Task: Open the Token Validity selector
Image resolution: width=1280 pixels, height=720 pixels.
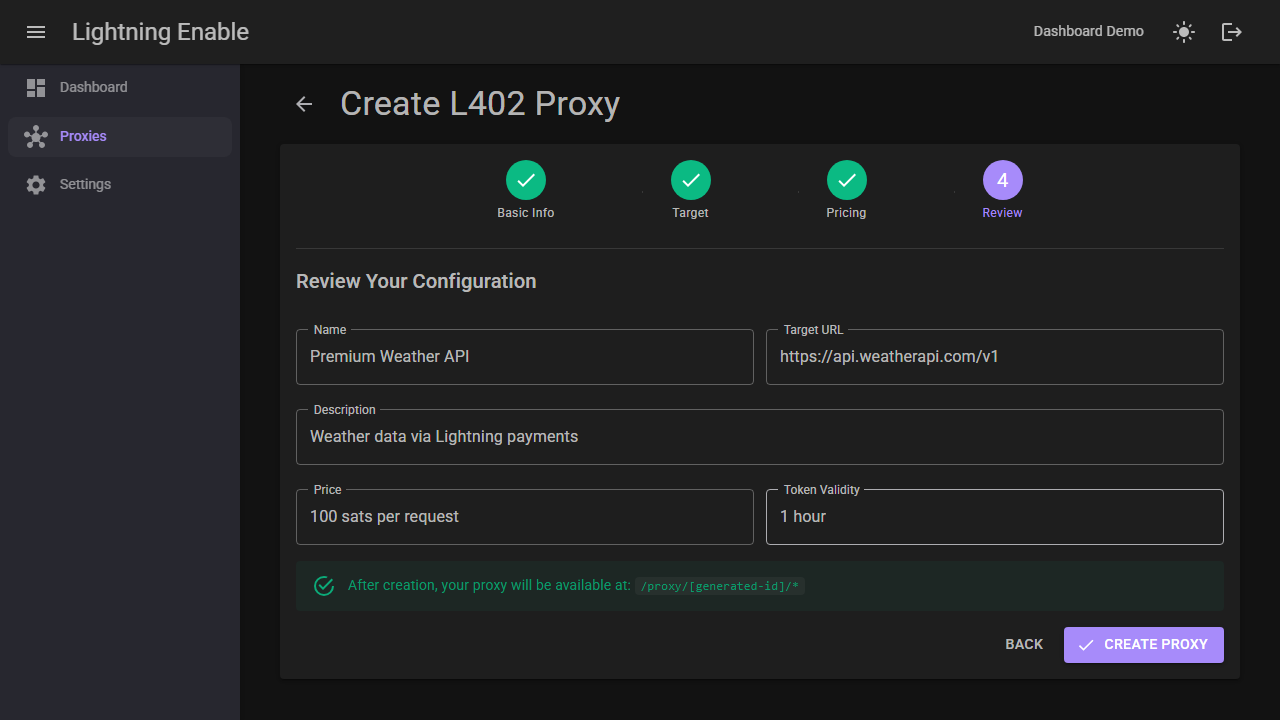Action: (994, 516)
